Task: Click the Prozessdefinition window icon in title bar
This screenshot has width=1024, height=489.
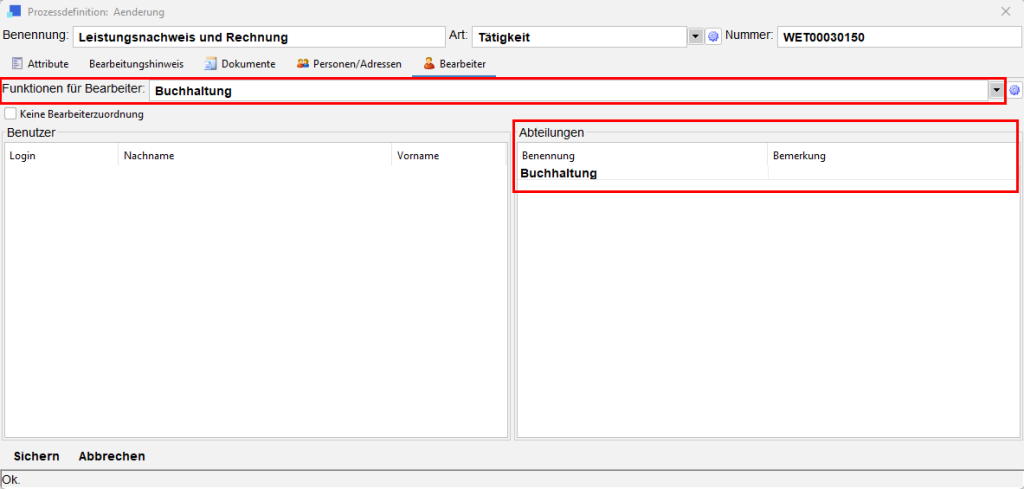Action: click(x=14, y=12)
